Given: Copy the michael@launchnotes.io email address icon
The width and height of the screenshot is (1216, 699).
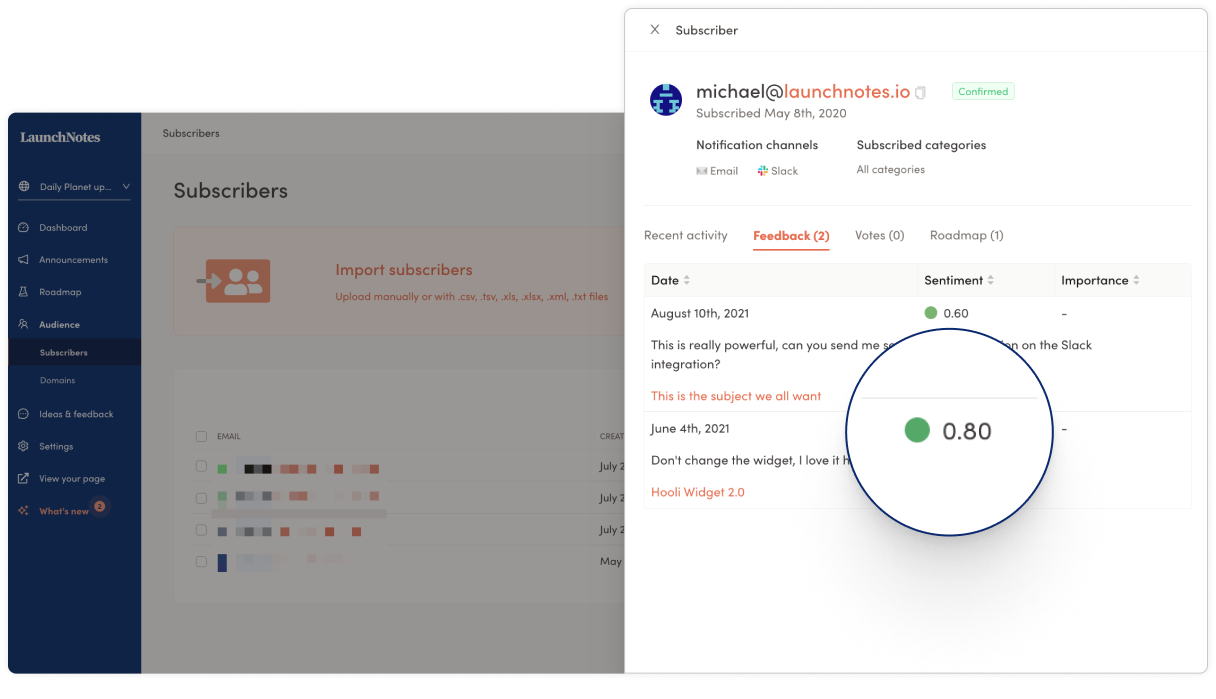Looking at the screenshot, I should click(x=921, y=93).
